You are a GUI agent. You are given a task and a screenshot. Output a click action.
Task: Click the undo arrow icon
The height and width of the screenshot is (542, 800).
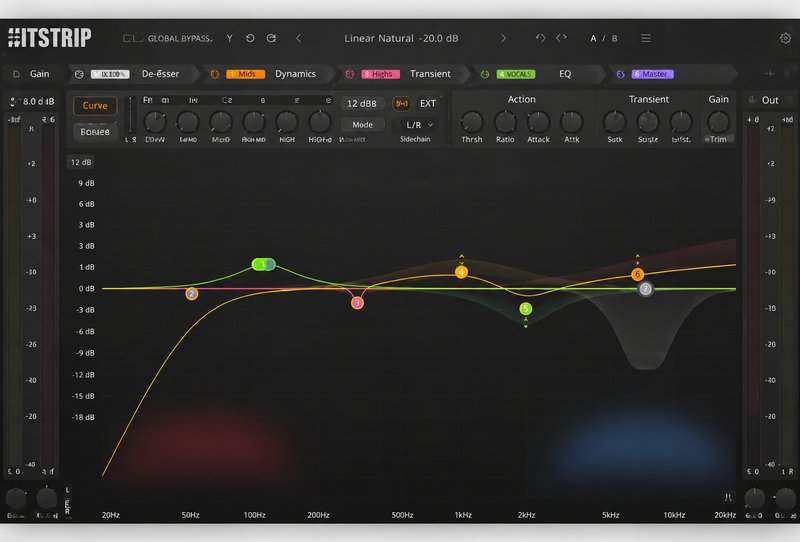click(250, 38)
